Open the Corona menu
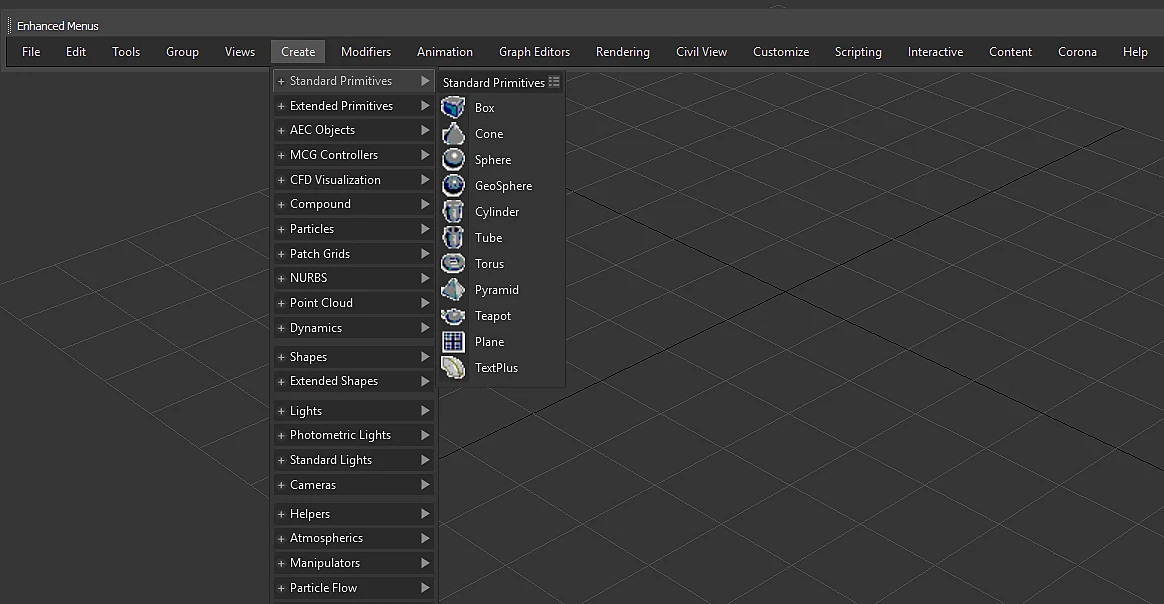The height and width of the screenshot is (604, 1164). 1077,52
